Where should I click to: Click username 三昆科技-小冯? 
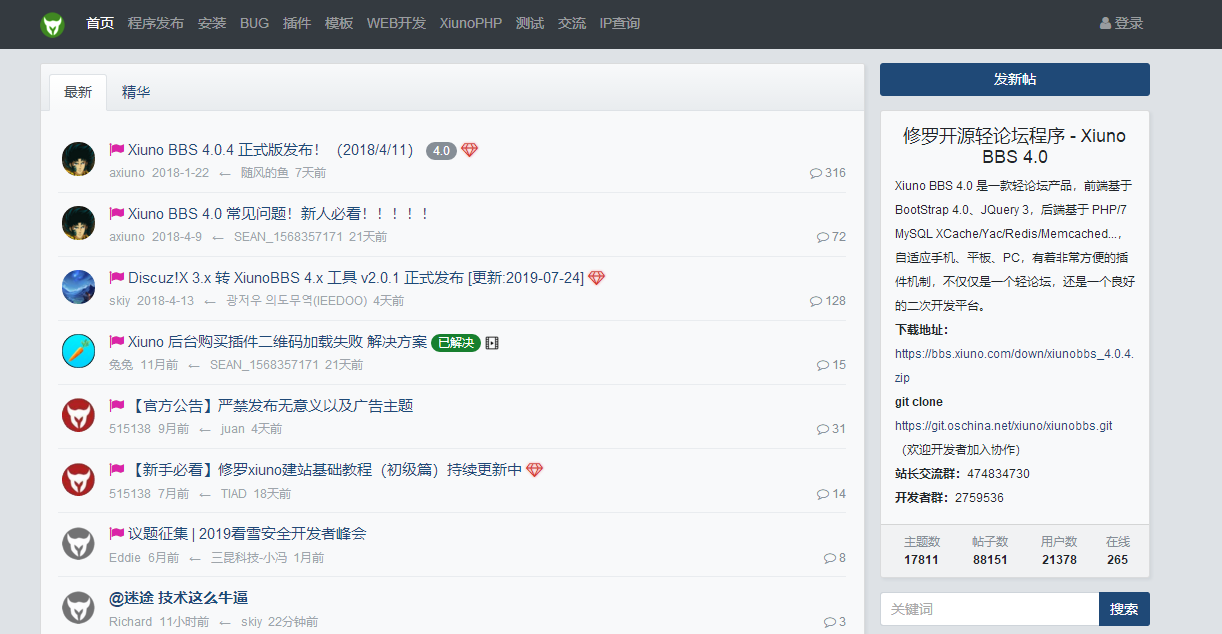pos(249,557)
